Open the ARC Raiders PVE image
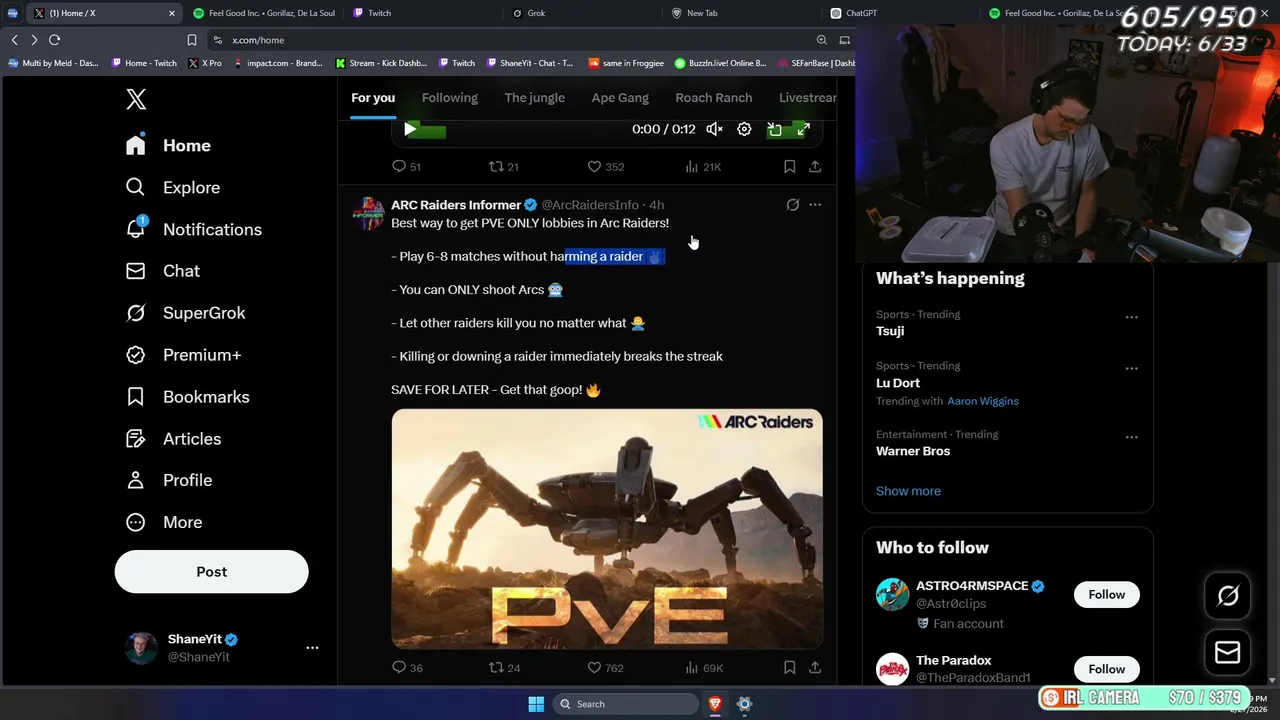The height and width of the screenshot is (720, 1280). [607, 529]
